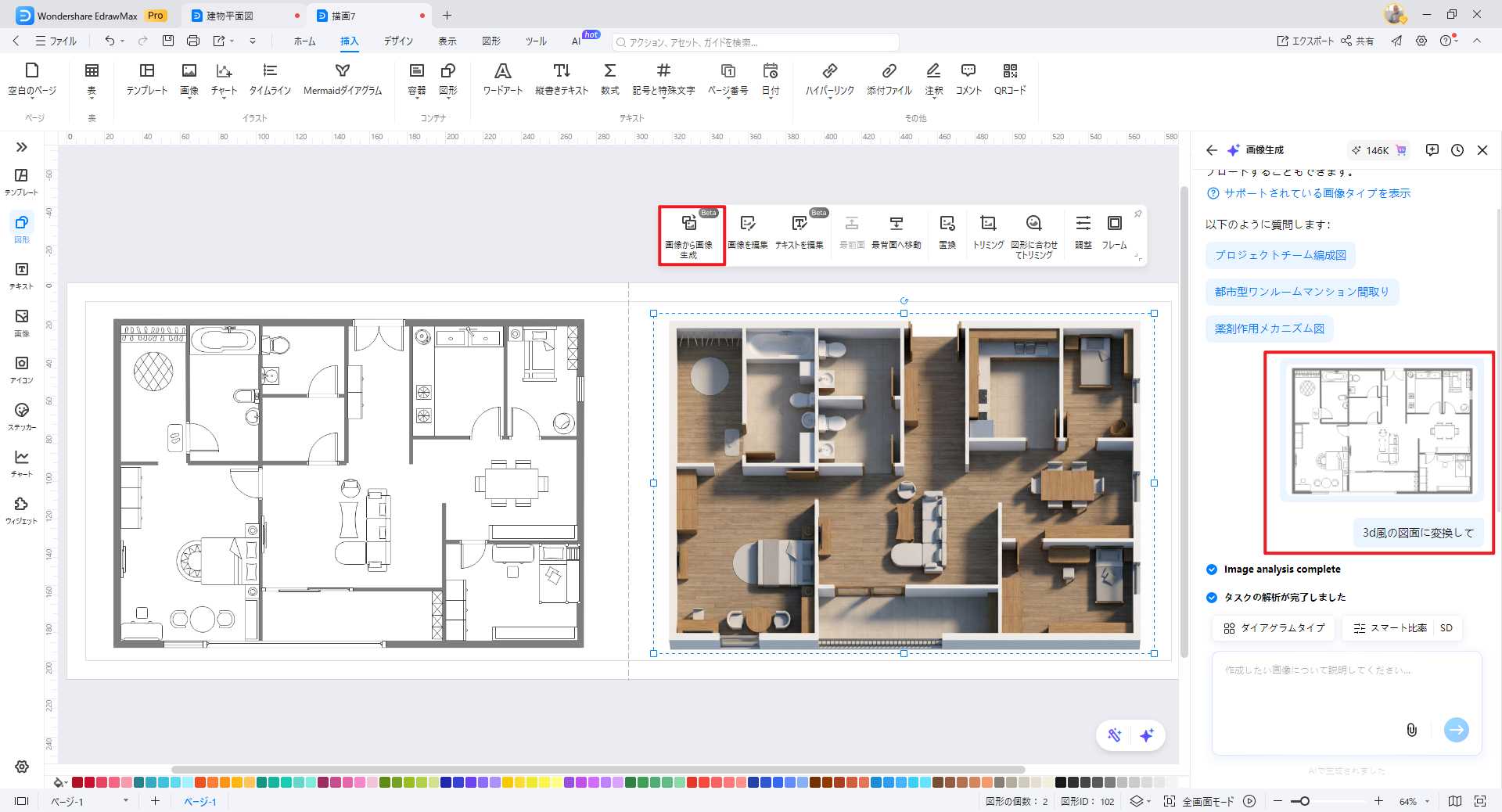Viewport: 1502px width, 812px height.
Task: Insert a hyperlink from the ribbon
Action: click(829, 78)
